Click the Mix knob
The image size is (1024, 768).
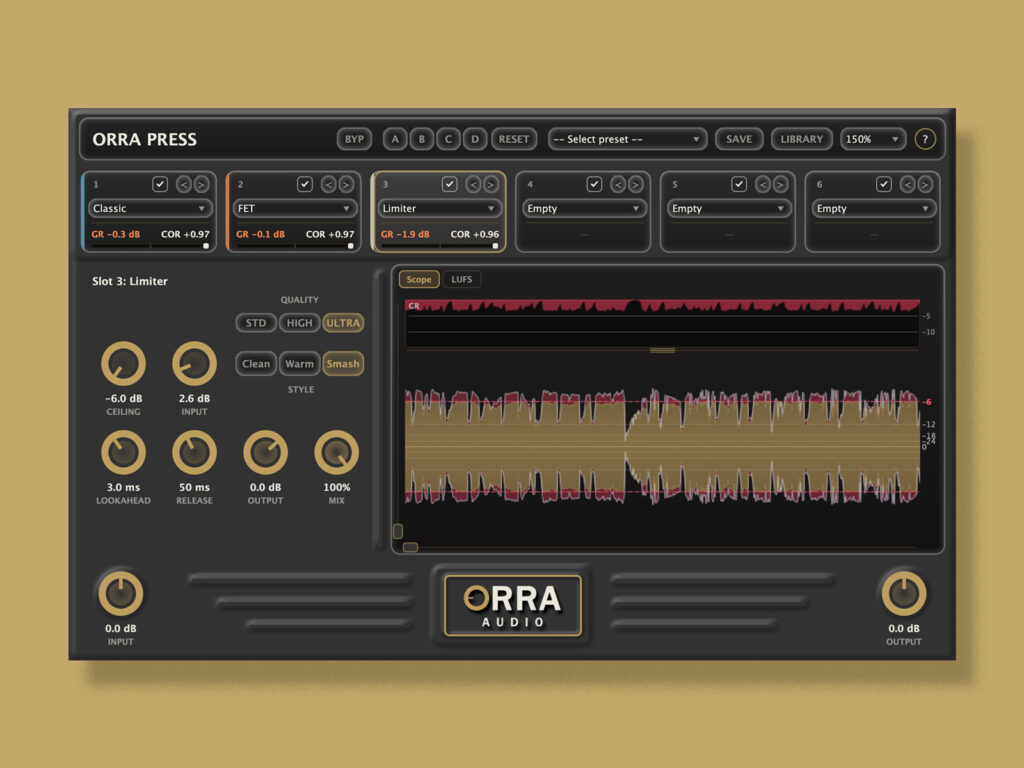point(336,452)
